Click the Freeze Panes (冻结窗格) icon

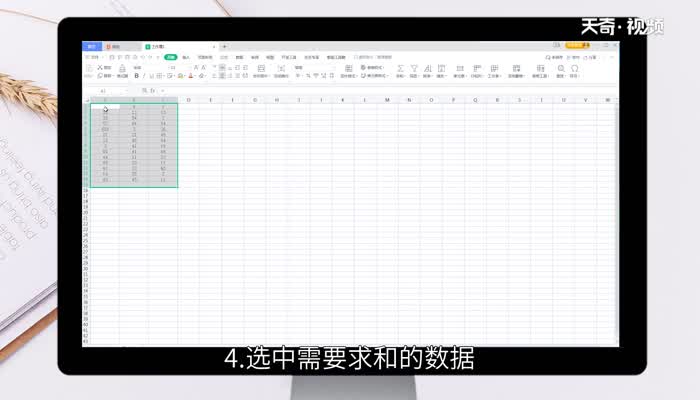click(x=517, y=68)
